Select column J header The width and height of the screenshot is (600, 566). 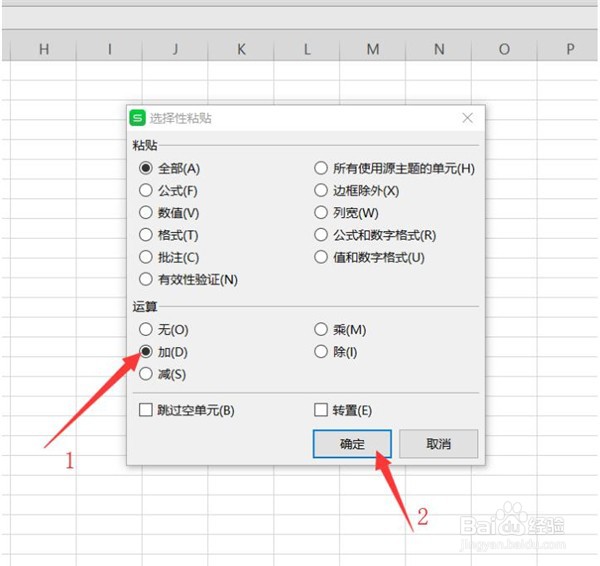[x=175, y=49]
